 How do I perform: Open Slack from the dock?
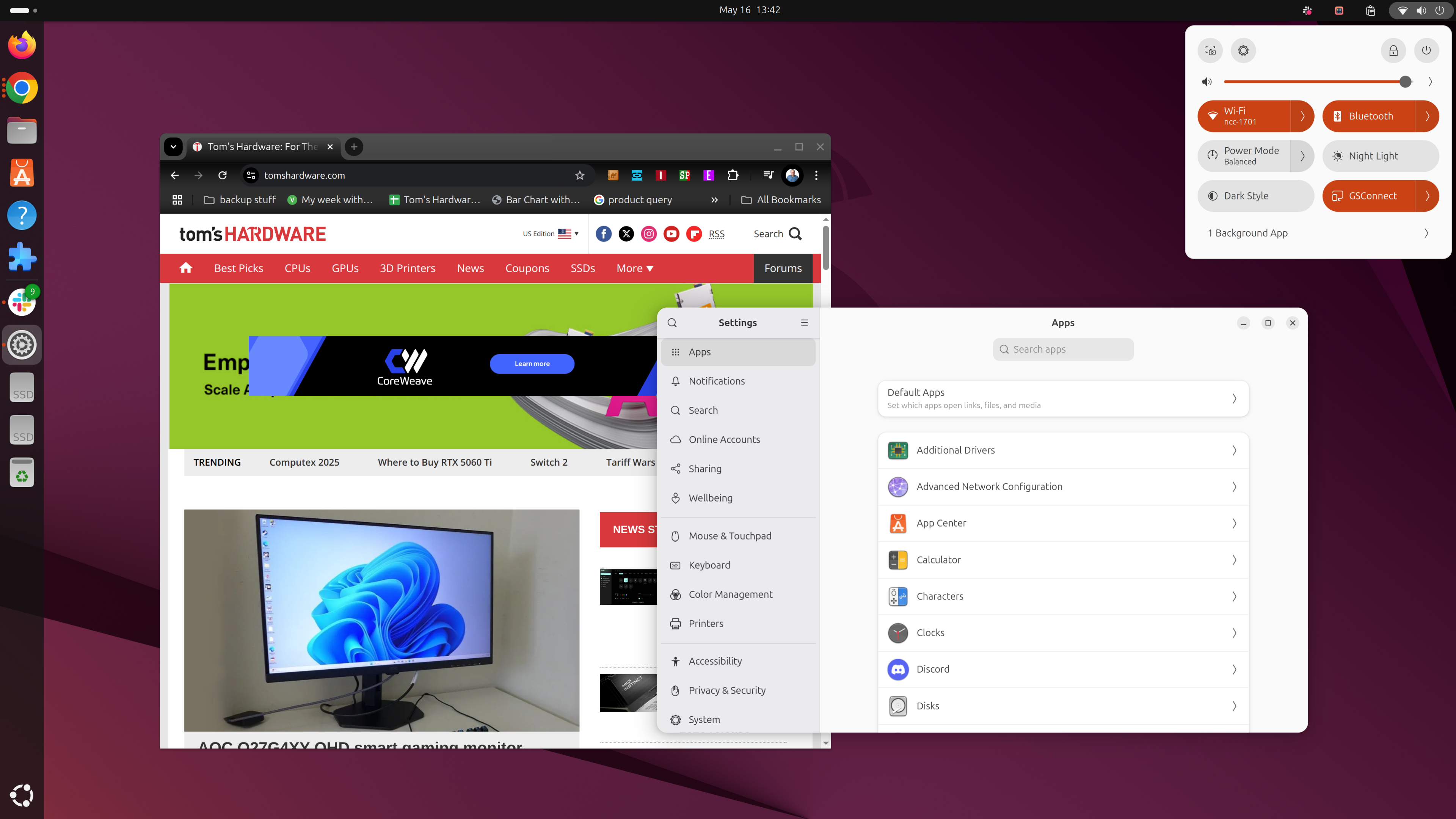(22, 302)
